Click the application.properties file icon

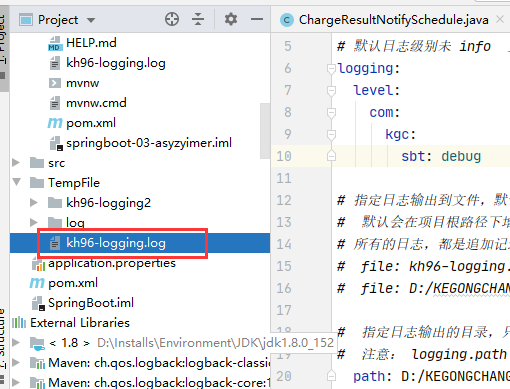click(x=38, y=264)
